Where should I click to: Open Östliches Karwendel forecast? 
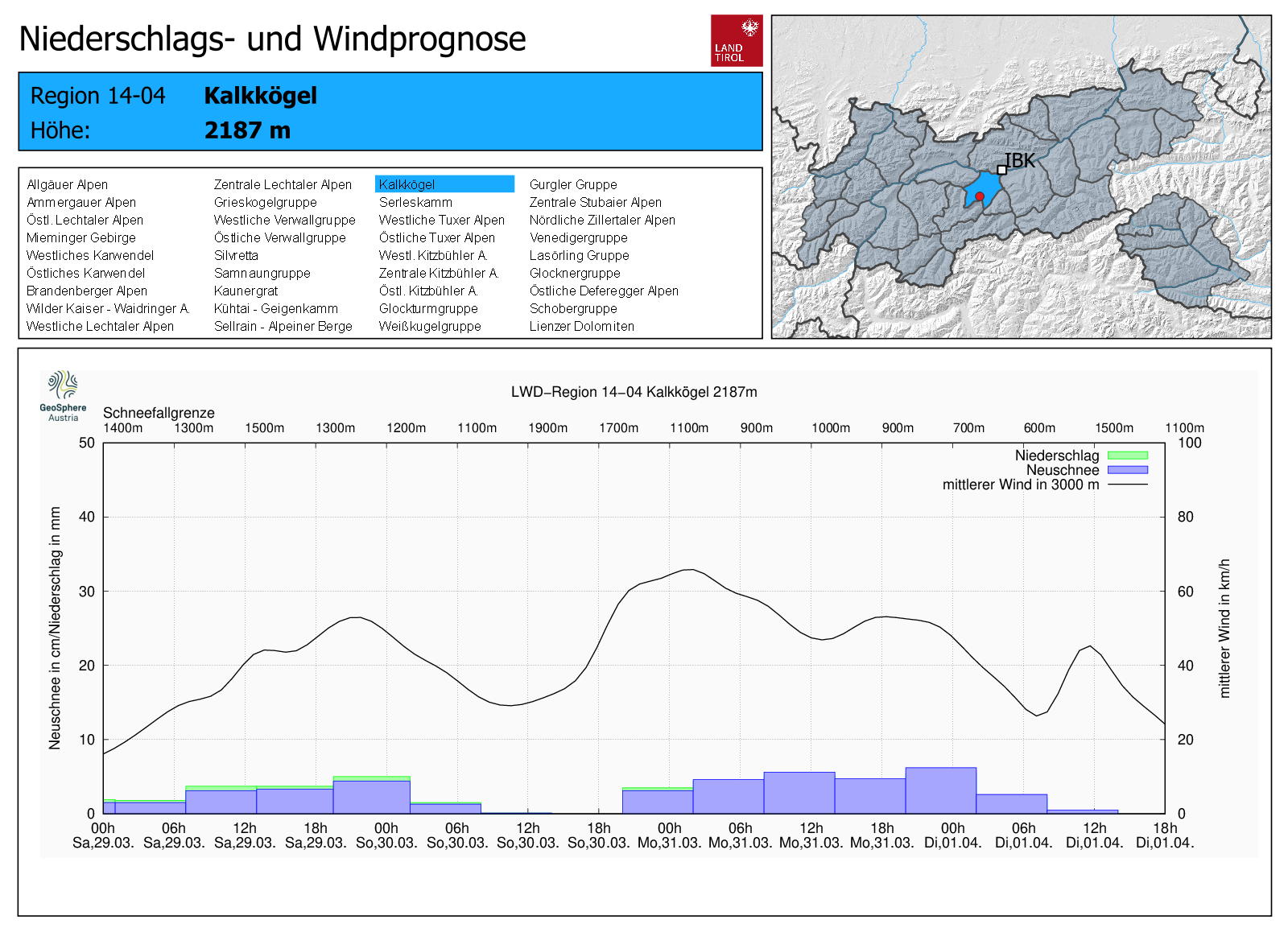(85, 273)
